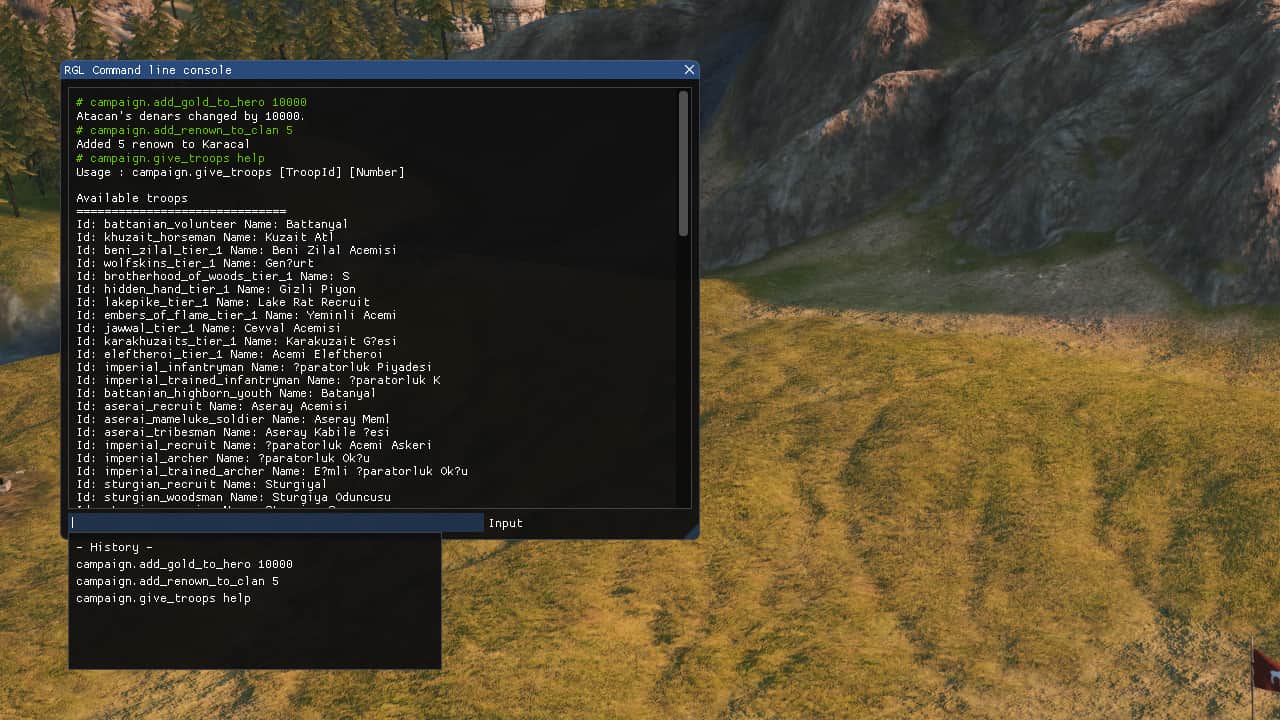1280x720 pixels.
Task: Click the '- History -' header
Action: click(114, 547)
